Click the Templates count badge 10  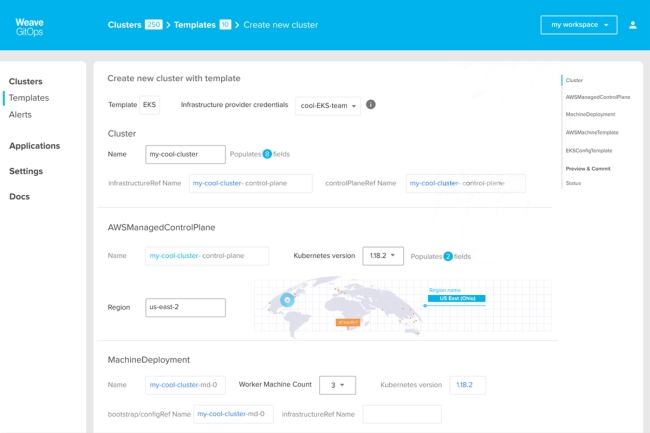pyautogui.click(x=225, y=25)
